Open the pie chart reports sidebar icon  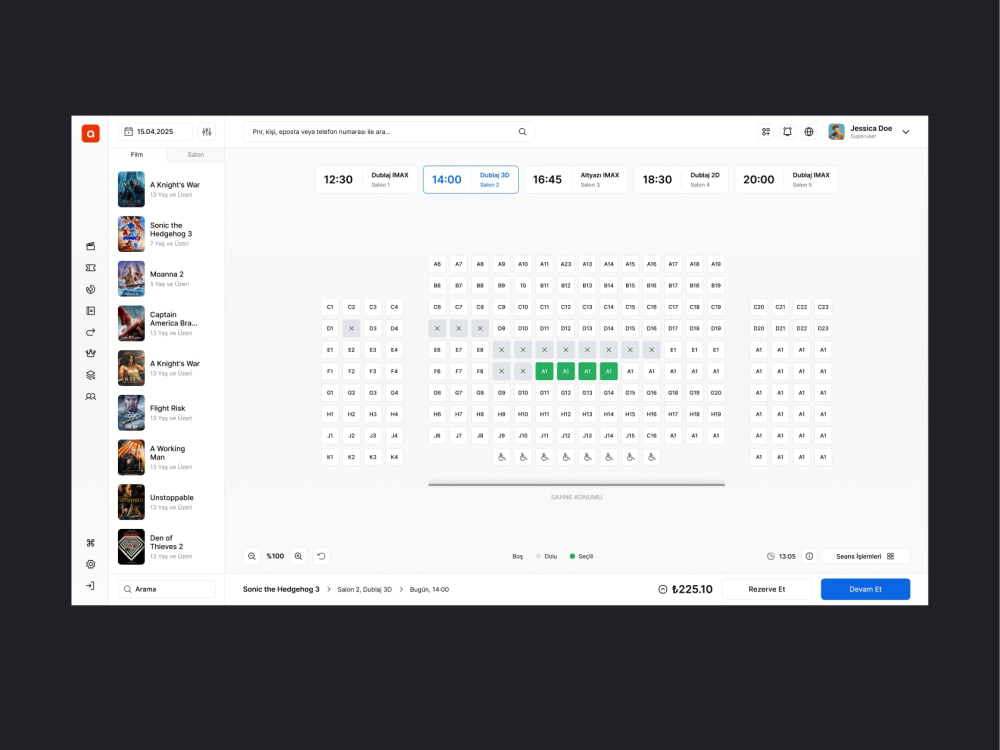91,290
